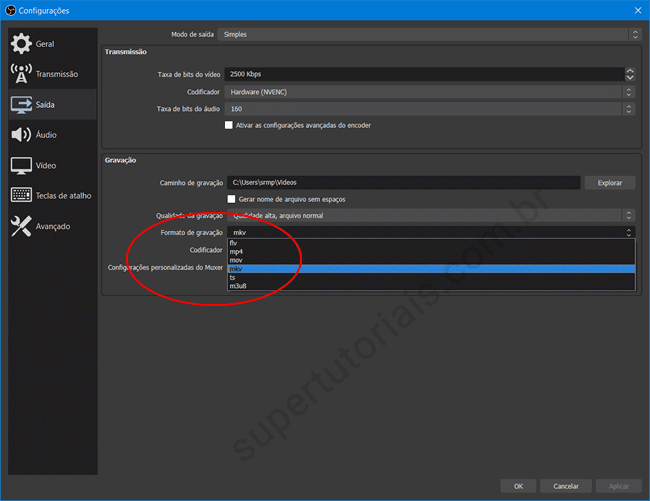
Task: Toggle Gerar nome de arquivo sem espaços
Action: (x=232, y=199)
